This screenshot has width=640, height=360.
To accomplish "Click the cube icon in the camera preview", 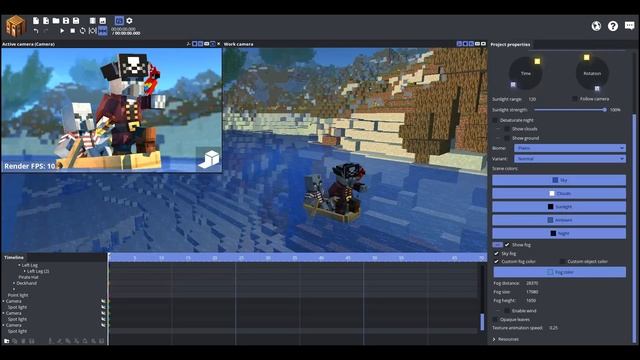I will pyautogui.click(x=209, y=159).
